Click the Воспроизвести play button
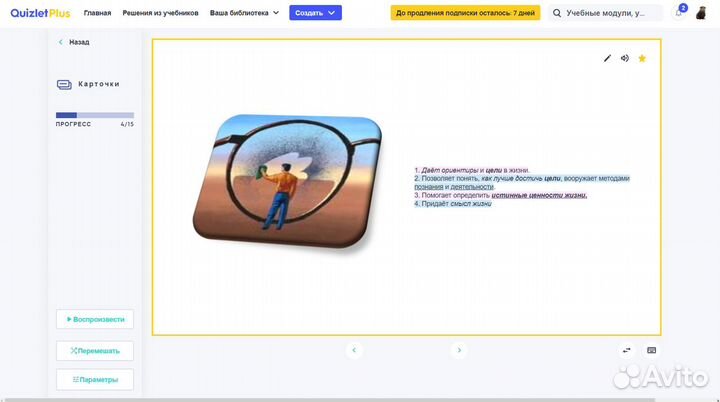This screenshot has width=720, height=402. pos(95,319)
